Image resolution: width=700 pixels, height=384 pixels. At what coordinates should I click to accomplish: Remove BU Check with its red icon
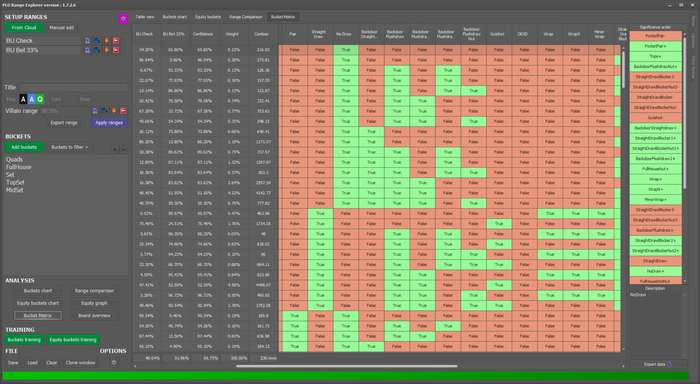click(x=116, y=41)
